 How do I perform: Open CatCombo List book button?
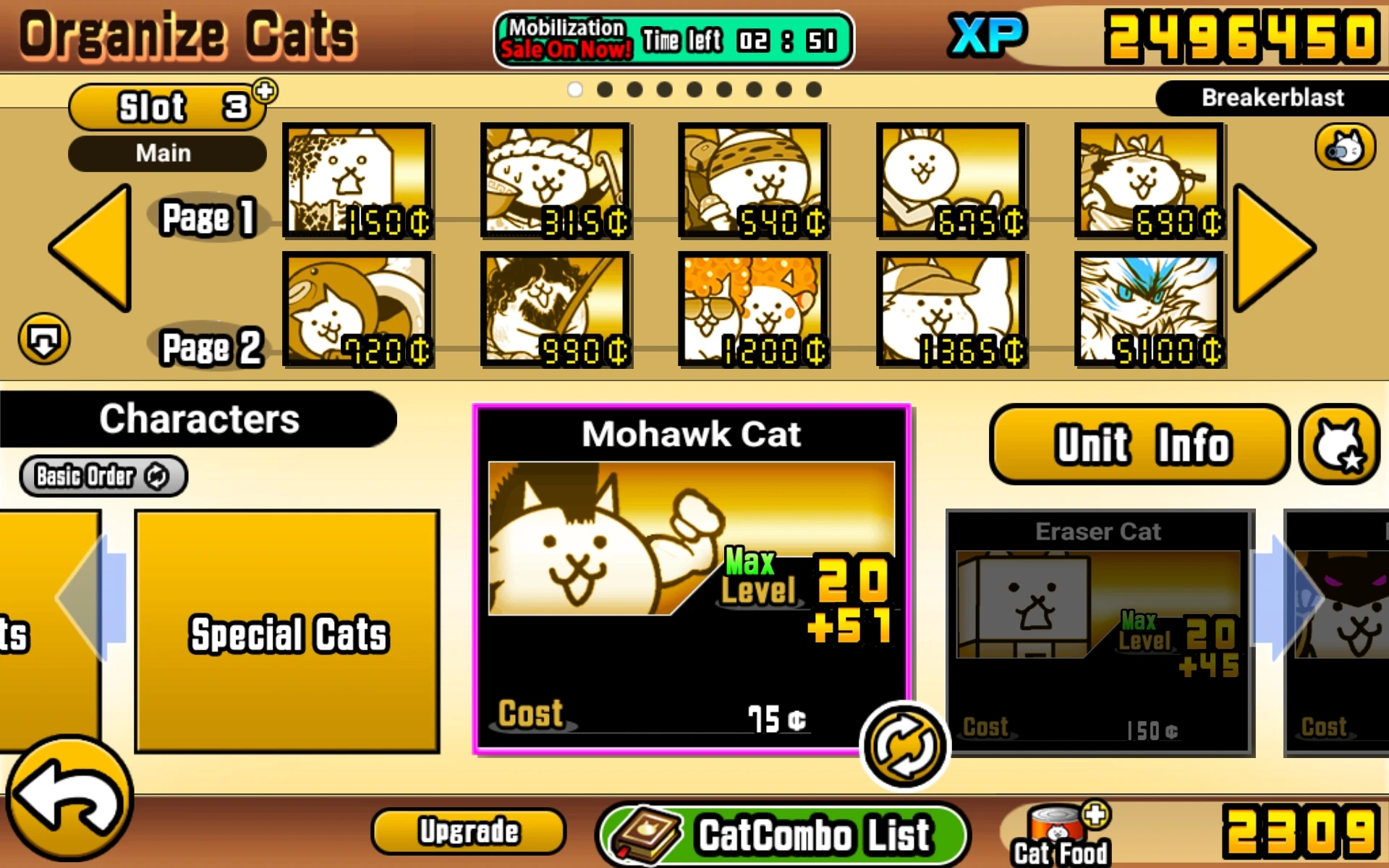coord(784,834)
